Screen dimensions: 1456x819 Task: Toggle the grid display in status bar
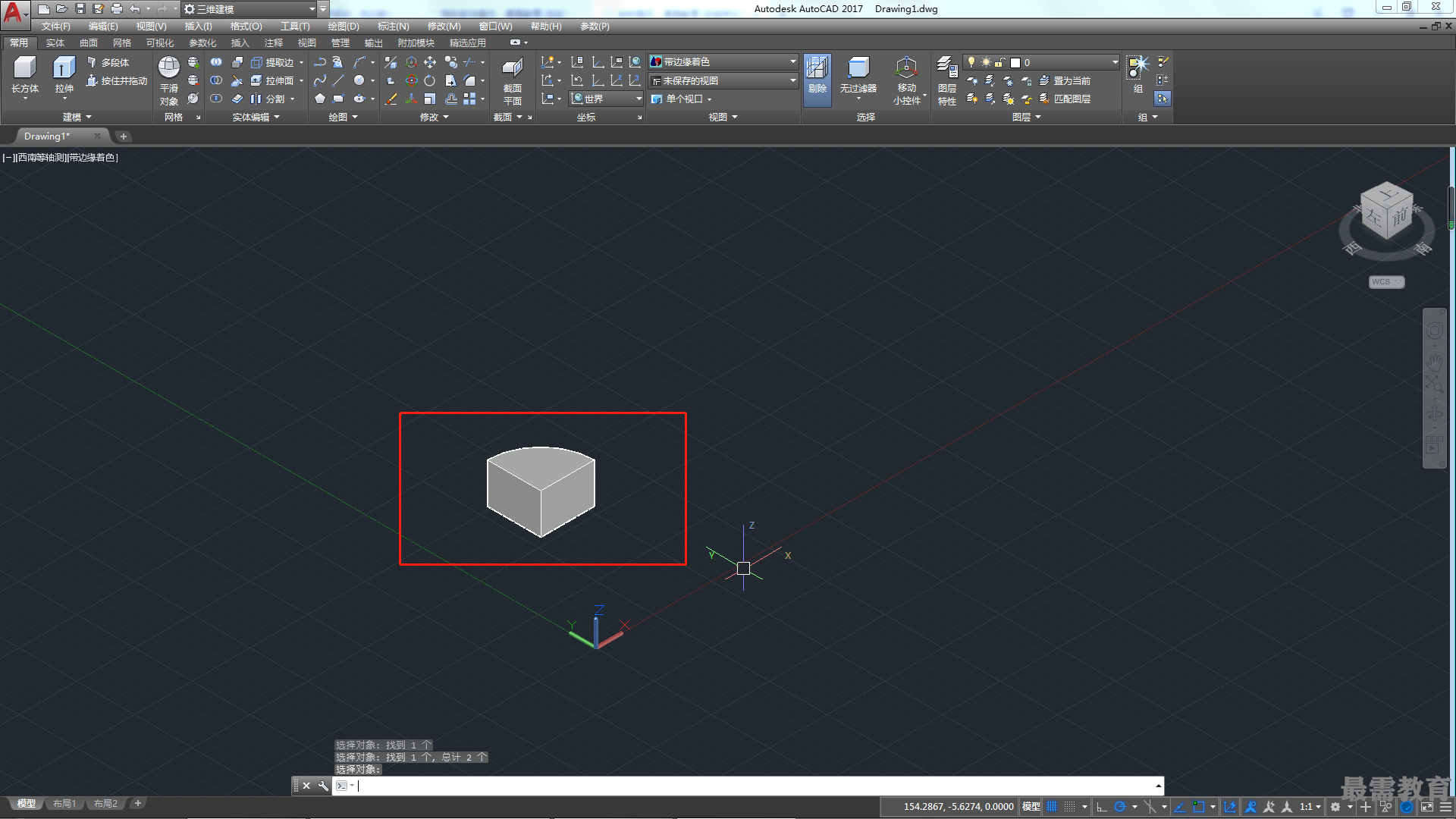point(1052,807)
